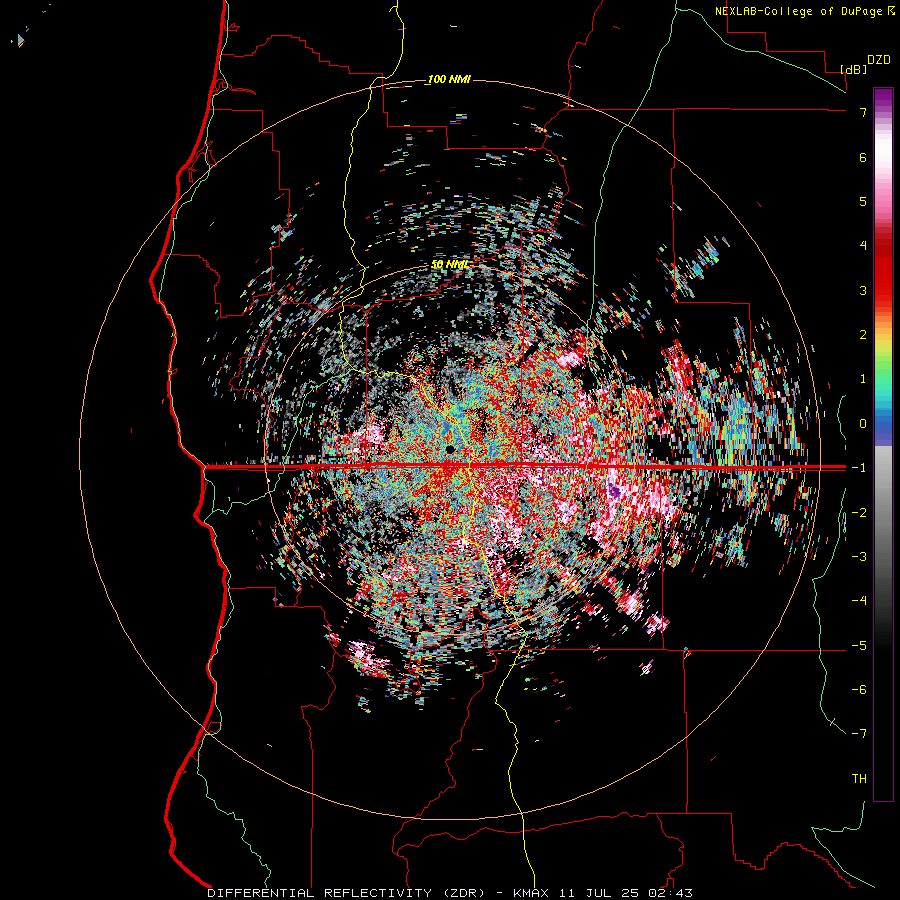The width and height of the screenshot is (900, 900).
Task: Click the 4 value on the color scale
Action: [x=863, y=246]
